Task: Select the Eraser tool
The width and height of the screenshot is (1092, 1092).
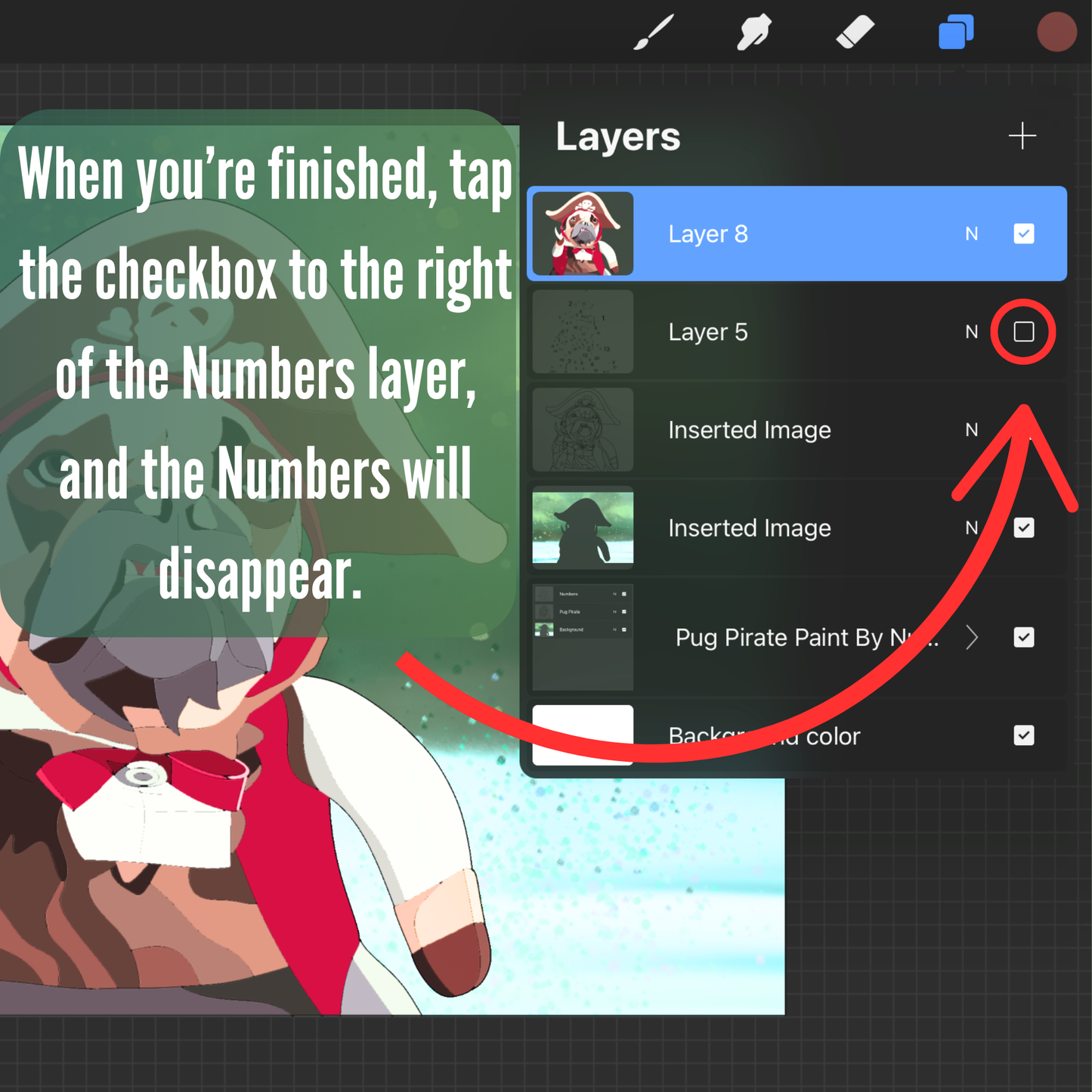Action: click(x=855, y=33)
